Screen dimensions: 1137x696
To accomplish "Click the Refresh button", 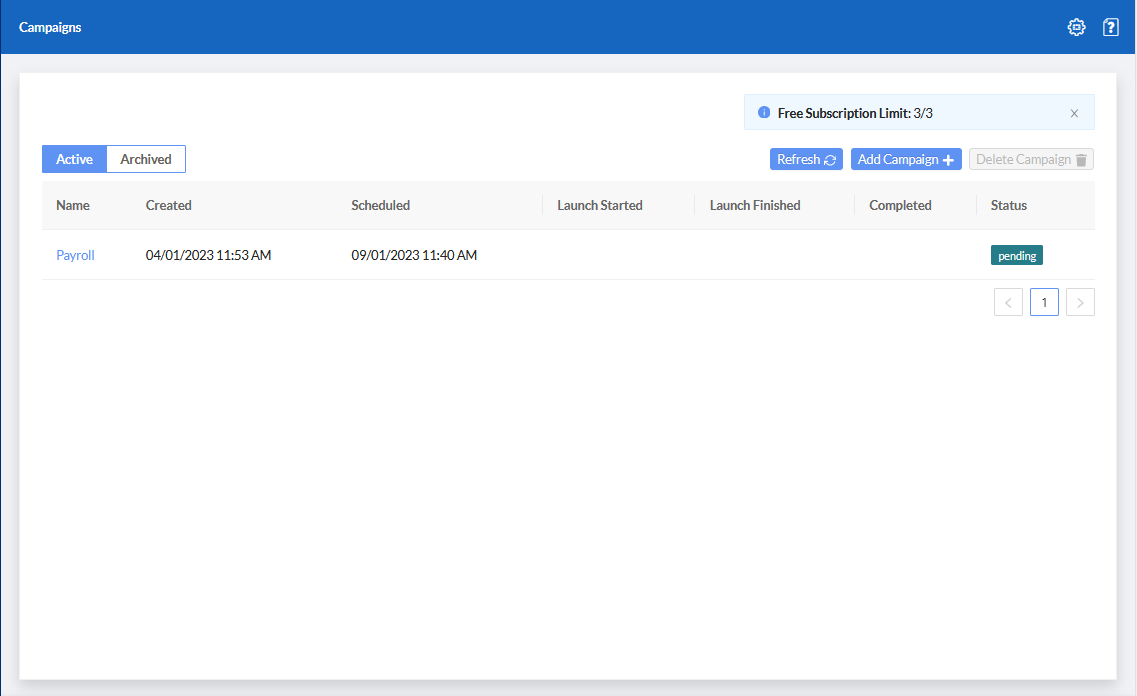I will pyautogui.click(x=806, y=159).
